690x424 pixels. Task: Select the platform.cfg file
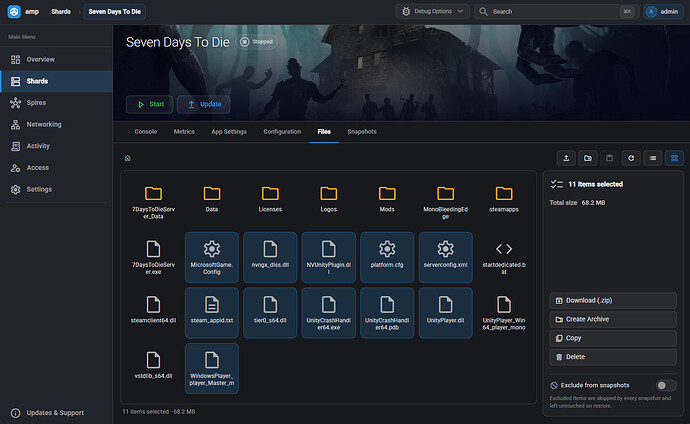coord(387,257)
